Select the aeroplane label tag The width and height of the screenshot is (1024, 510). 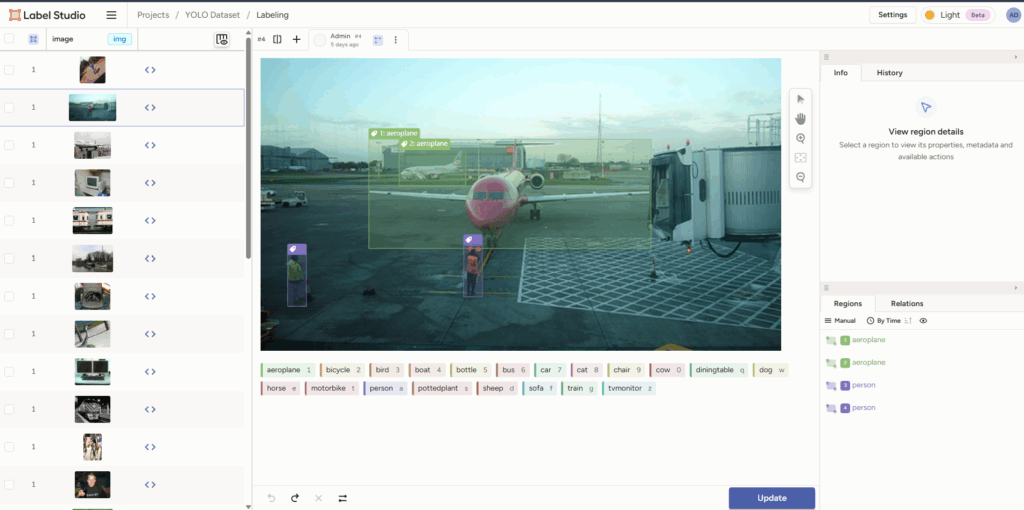click(x=289, y=370)
